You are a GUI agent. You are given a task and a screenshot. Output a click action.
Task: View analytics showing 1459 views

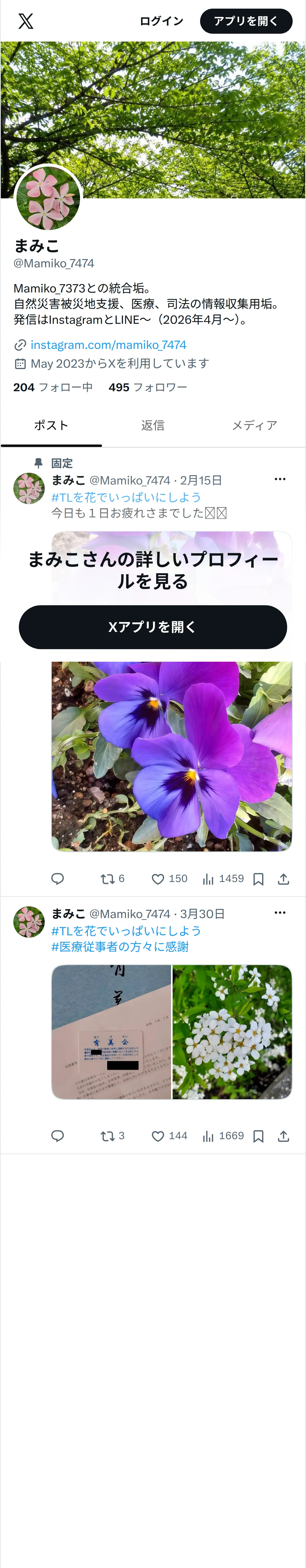(223, 878)
